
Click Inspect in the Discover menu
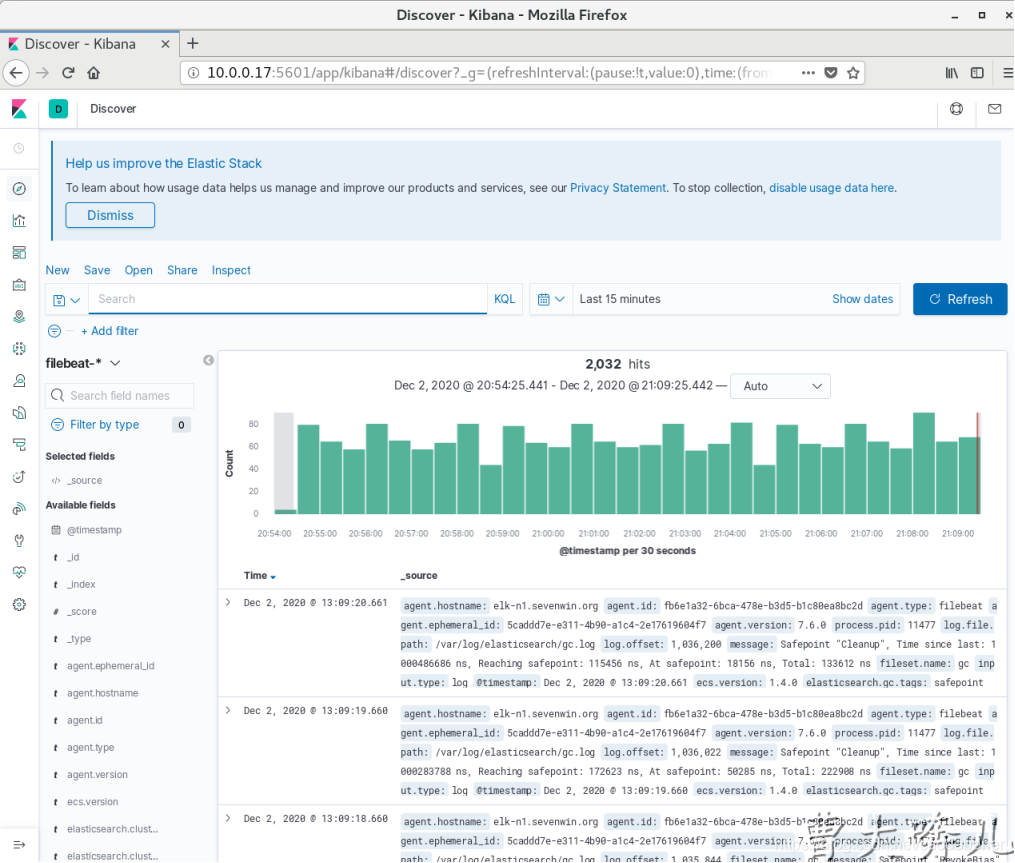coord(231,270)
